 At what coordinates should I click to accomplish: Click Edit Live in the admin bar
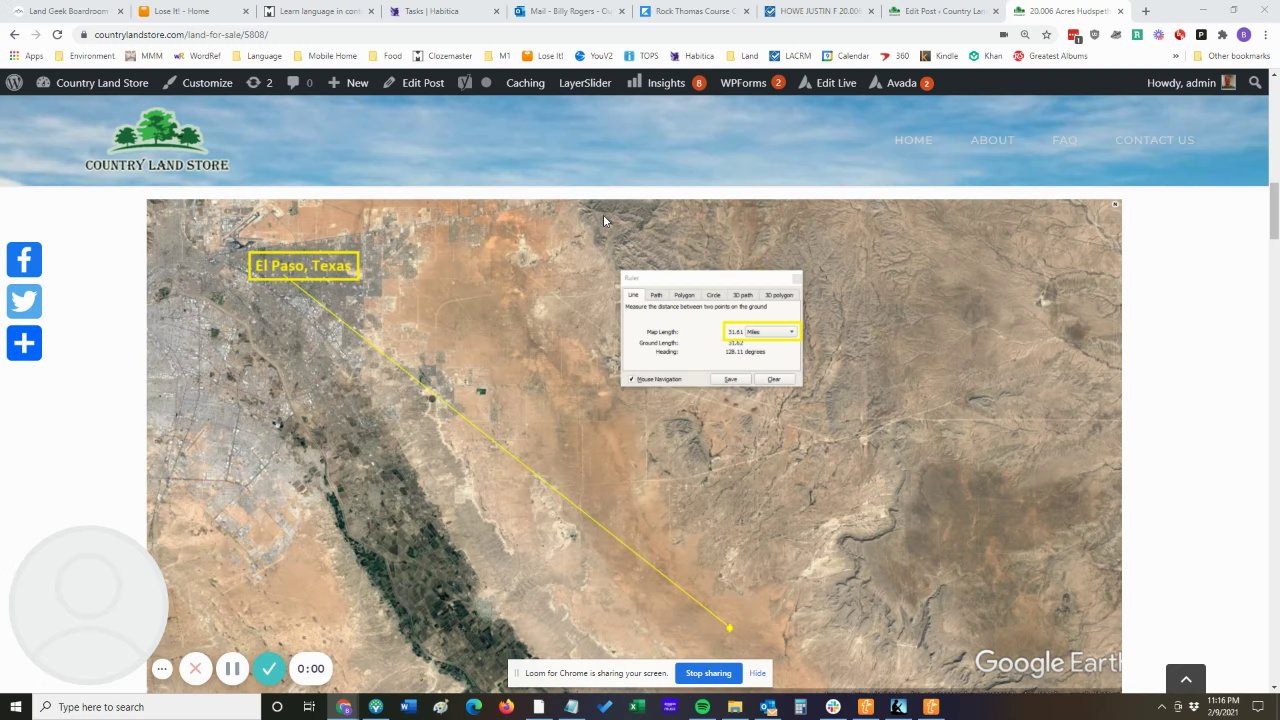827,83
